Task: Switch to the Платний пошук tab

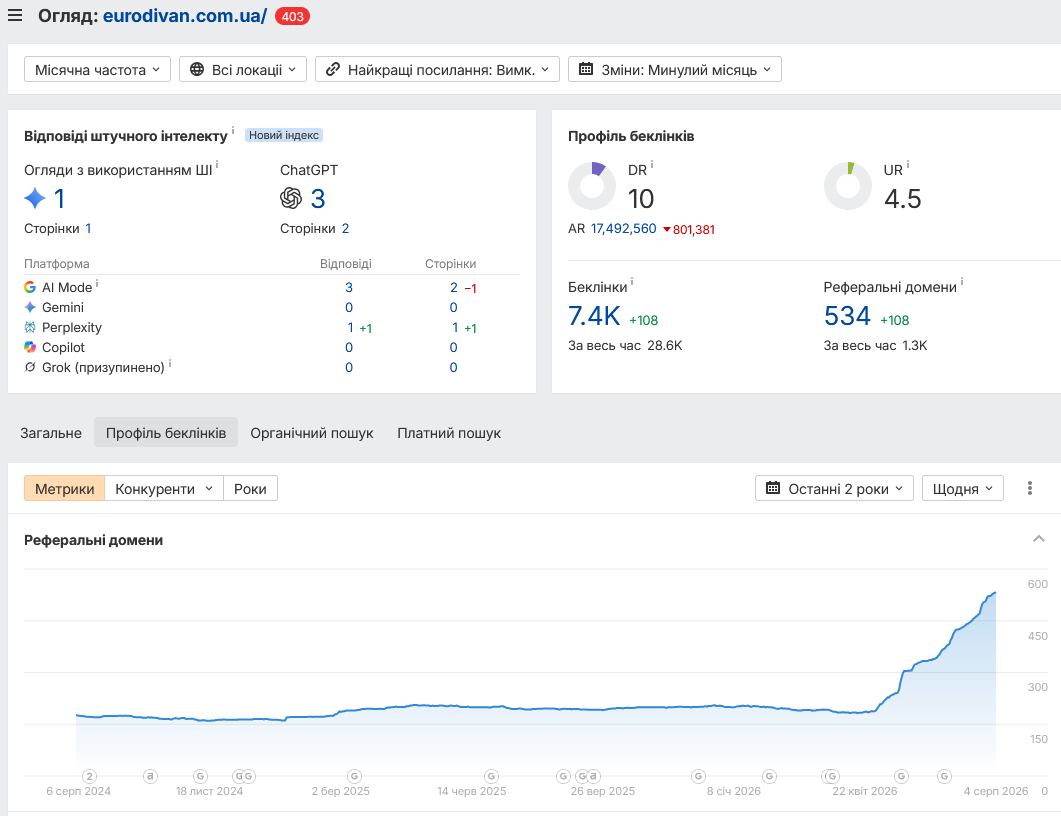Action: click(x=449, y=433)
